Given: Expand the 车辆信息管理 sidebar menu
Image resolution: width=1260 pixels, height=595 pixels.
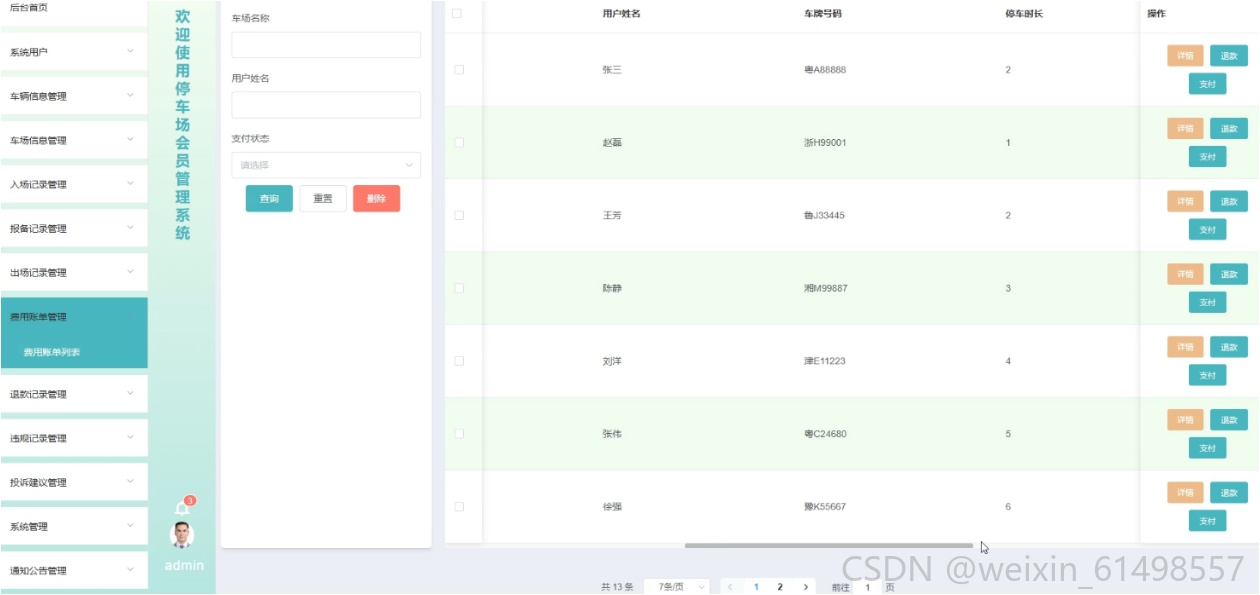Looking at the screenshot, I should coord(74,96).
